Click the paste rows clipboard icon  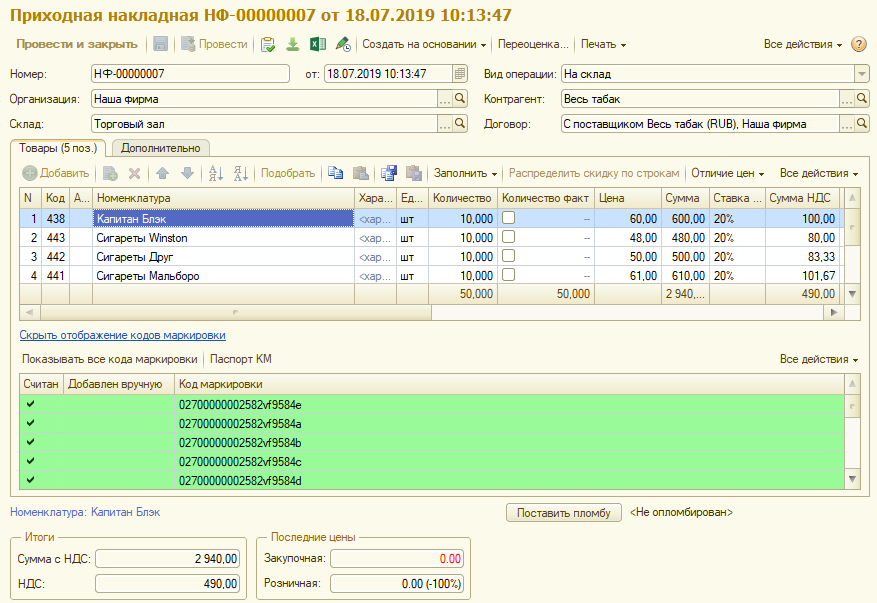[361, 173]
